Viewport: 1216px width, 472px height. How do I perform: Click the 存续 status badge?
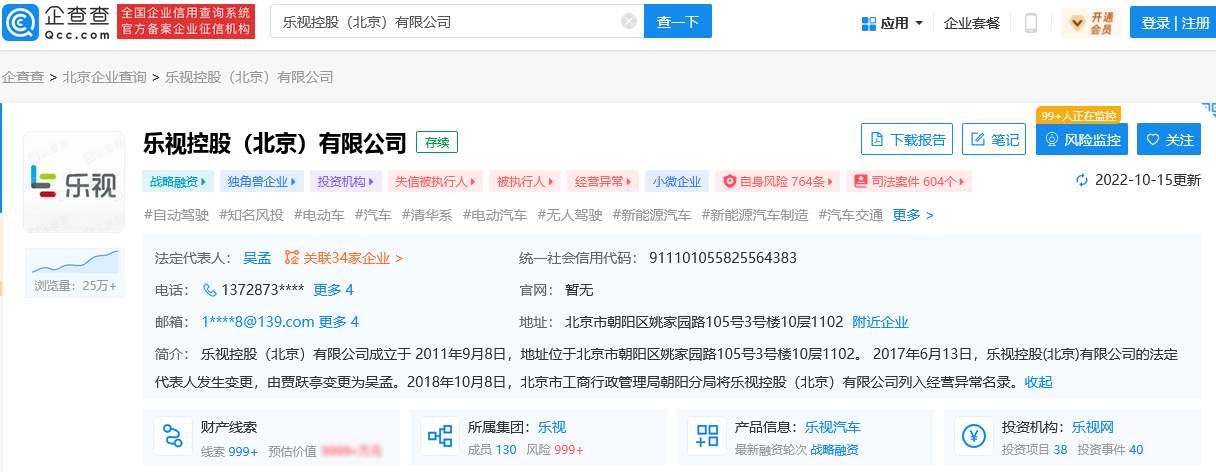tap(437, 142)
